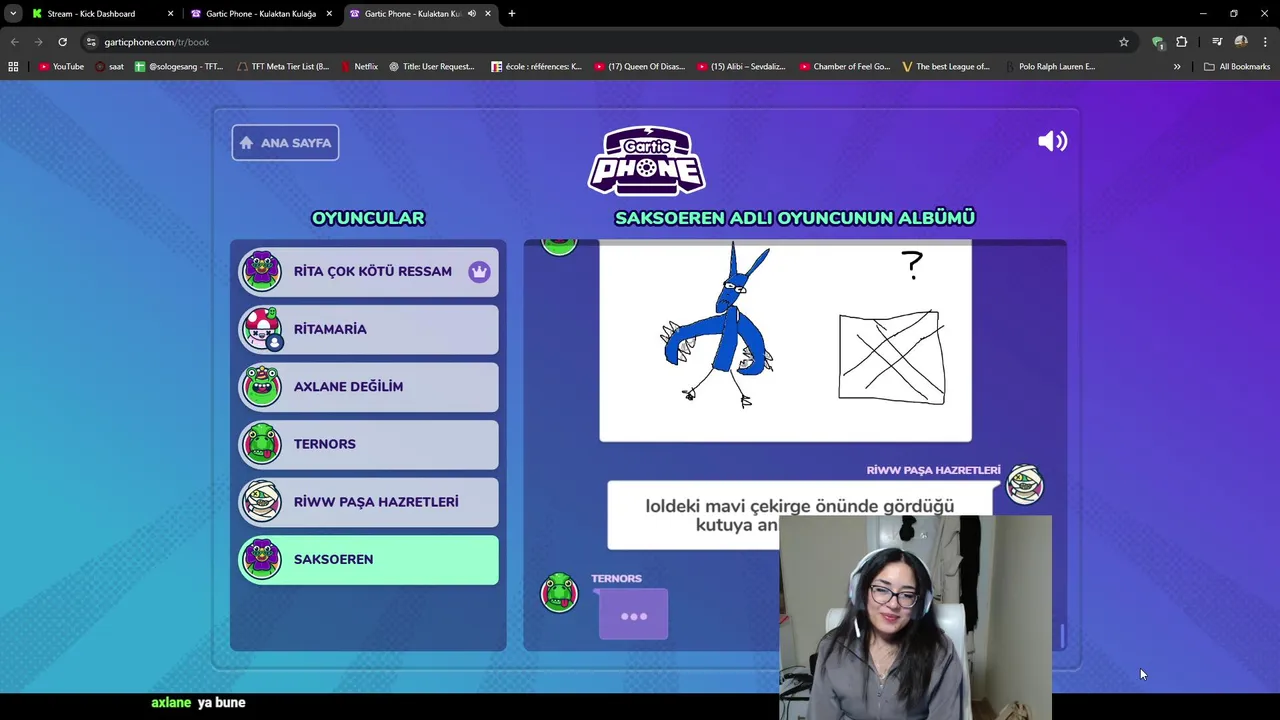1280x720 pixels.
Task: Open the Chrome profile avatar
Action: (x=1241, y=42)
